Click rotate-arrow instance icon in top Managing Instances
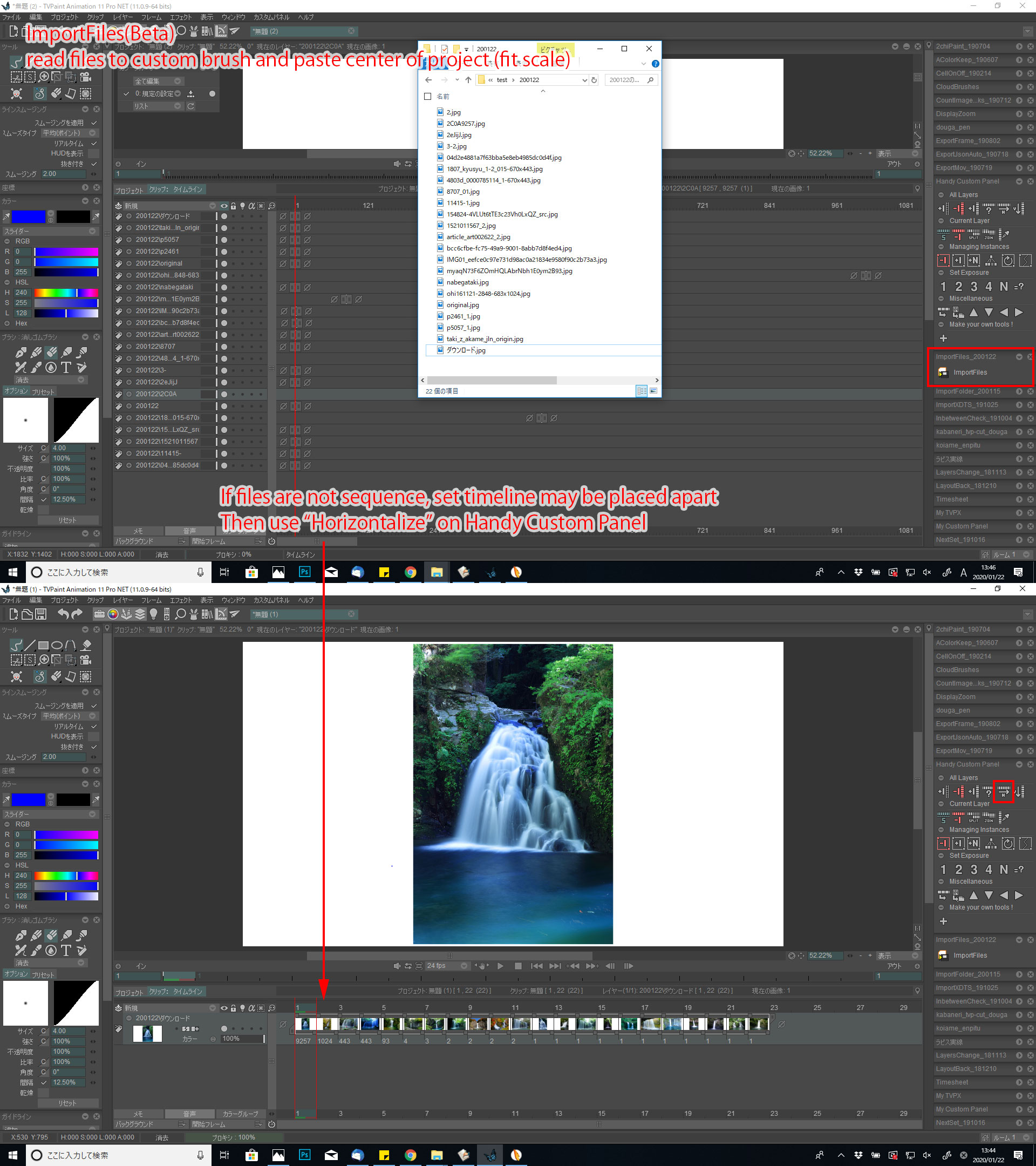This screenshot has width=1036, height=1166. click(x=1008, y=261)
